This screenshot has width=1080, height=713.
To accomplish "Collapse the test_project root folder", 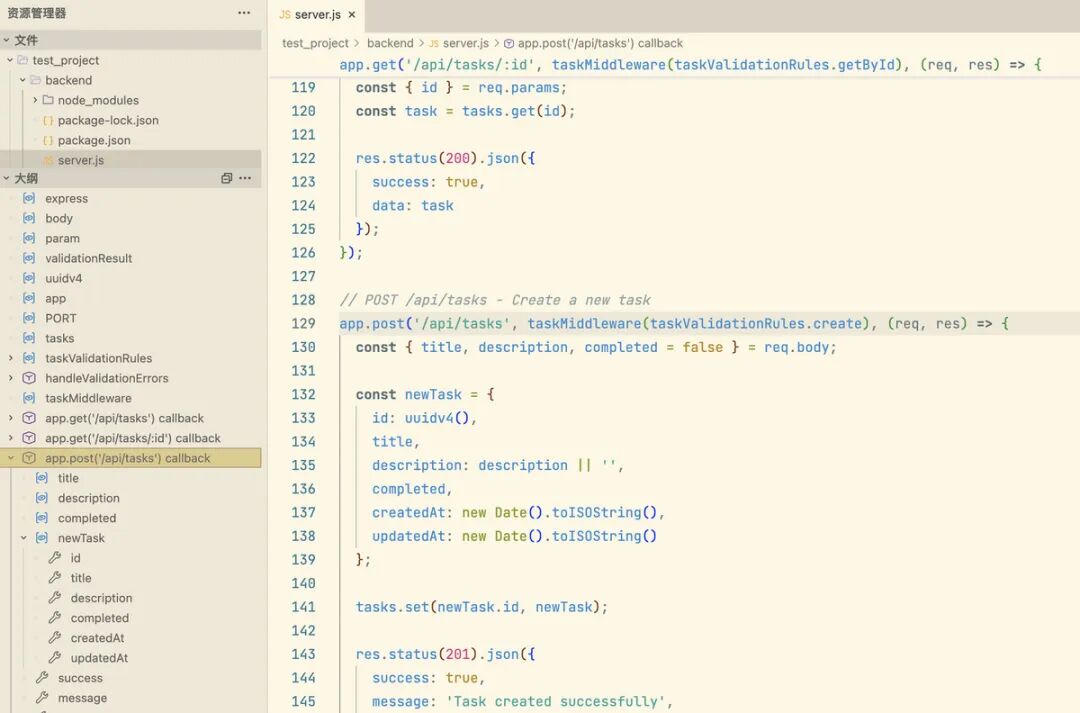I will click(10, 60).
